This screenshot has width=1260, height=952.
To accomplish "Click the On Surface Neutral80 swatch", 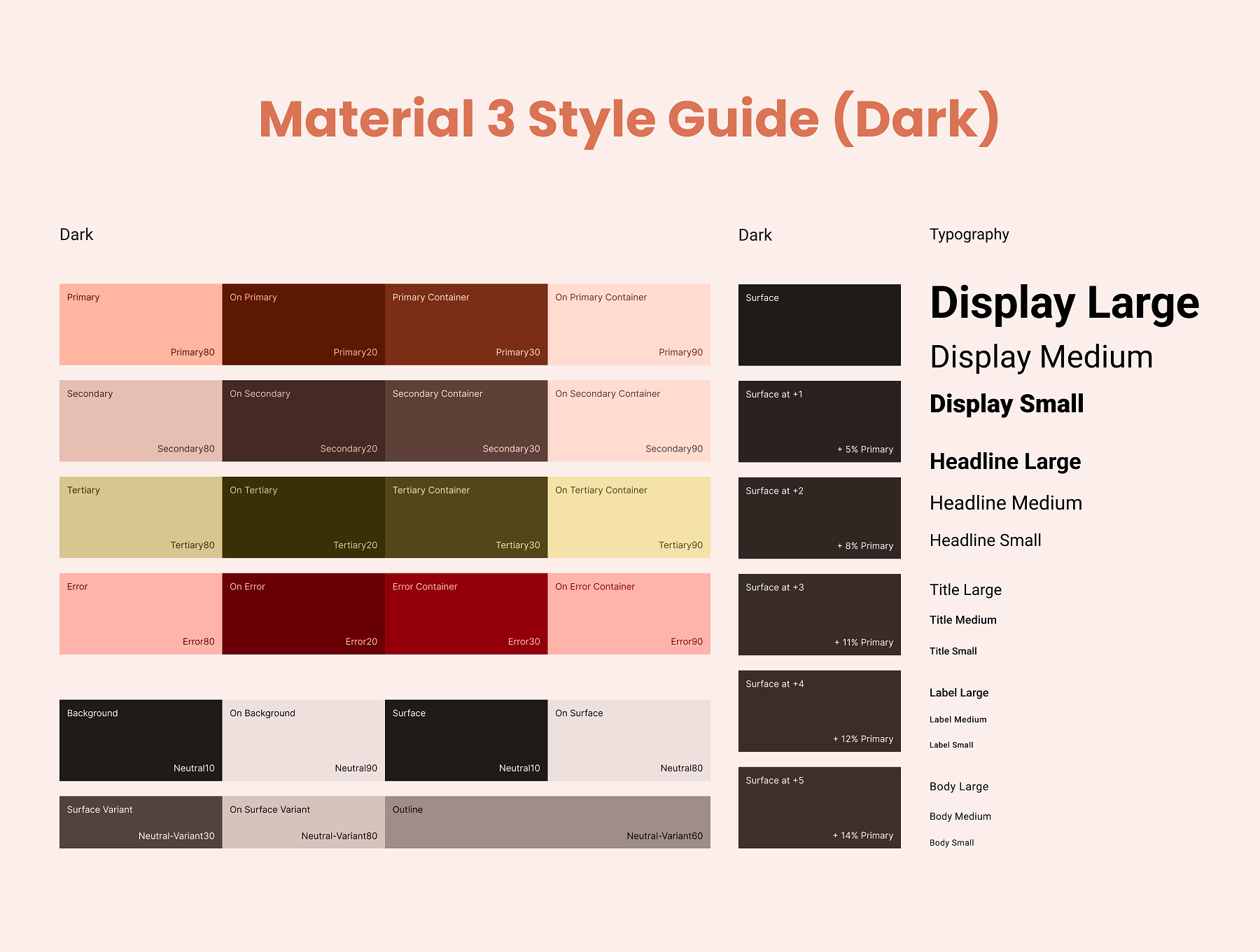I will [x=629, y=740].
